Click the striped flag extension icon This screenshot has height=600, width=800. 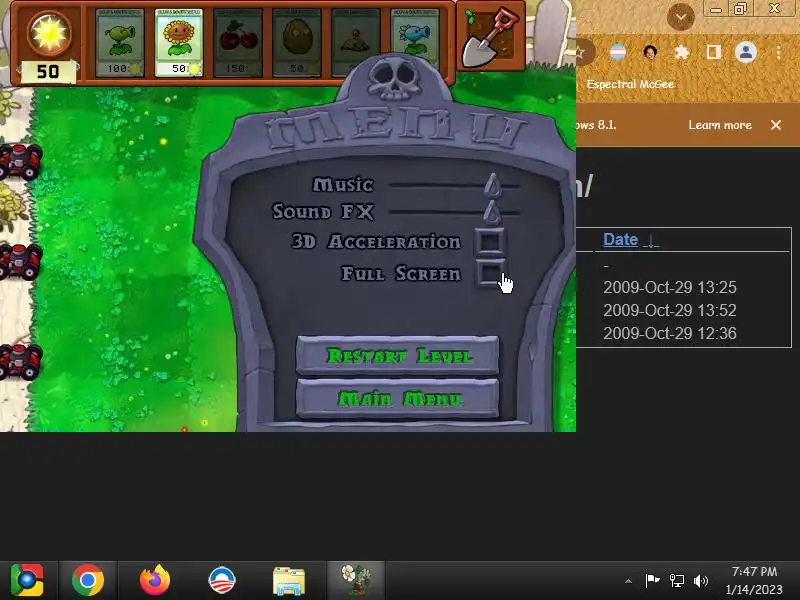tap(618, 52)
